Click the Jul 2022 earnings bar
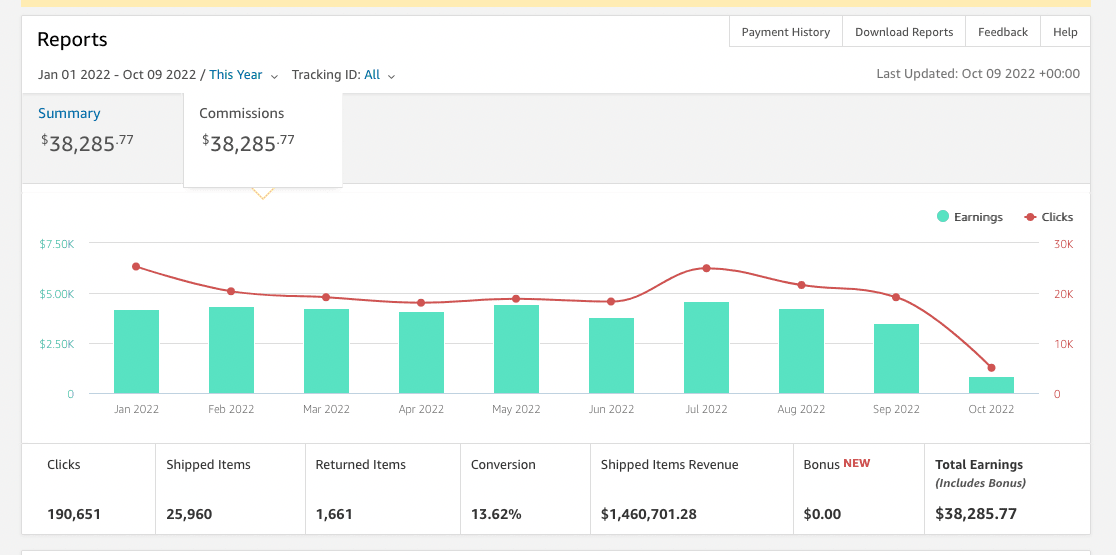The image size is (1116, 555). (x=706, y=348)
